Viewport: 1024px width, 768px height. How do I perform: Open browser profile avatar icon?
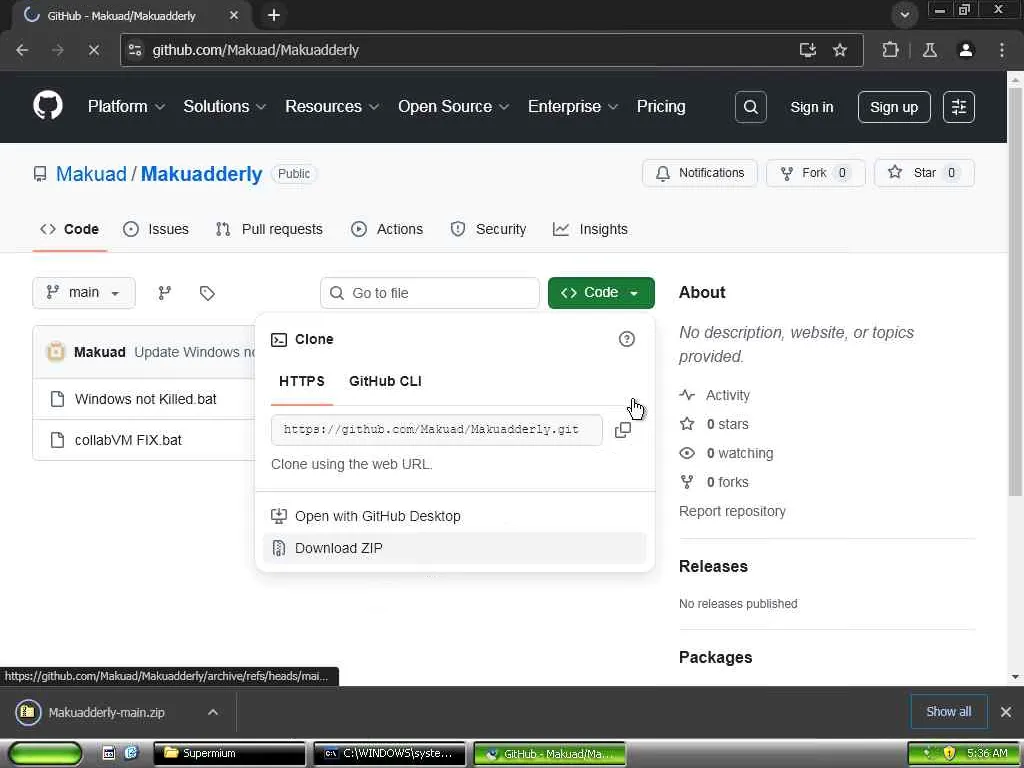966,50
